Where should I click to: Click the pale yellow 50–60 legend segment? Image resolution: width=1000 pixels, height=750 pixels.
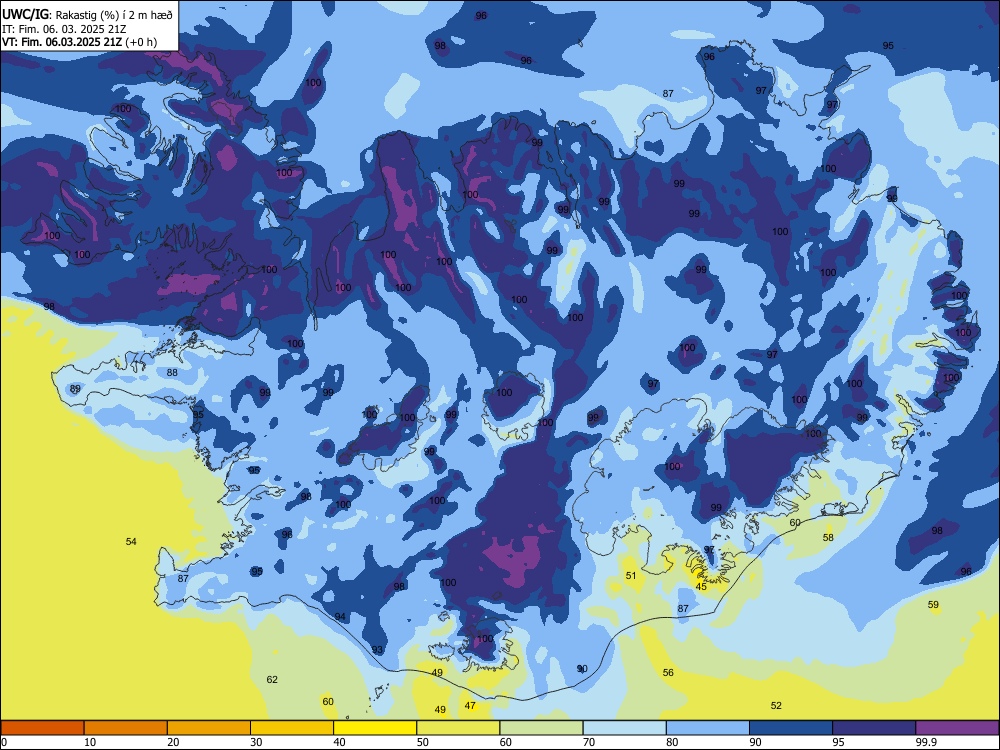(459, 728)
